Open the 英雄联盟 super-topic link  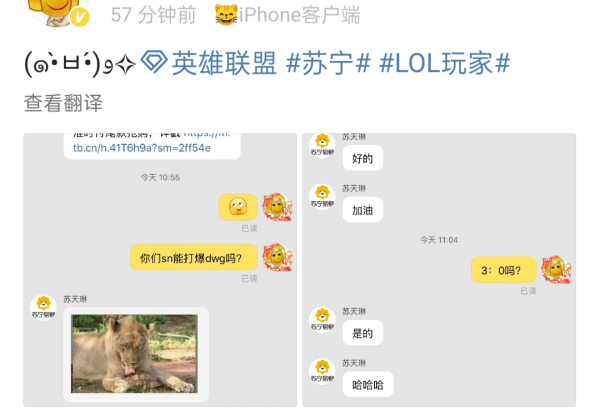(224, 63)
